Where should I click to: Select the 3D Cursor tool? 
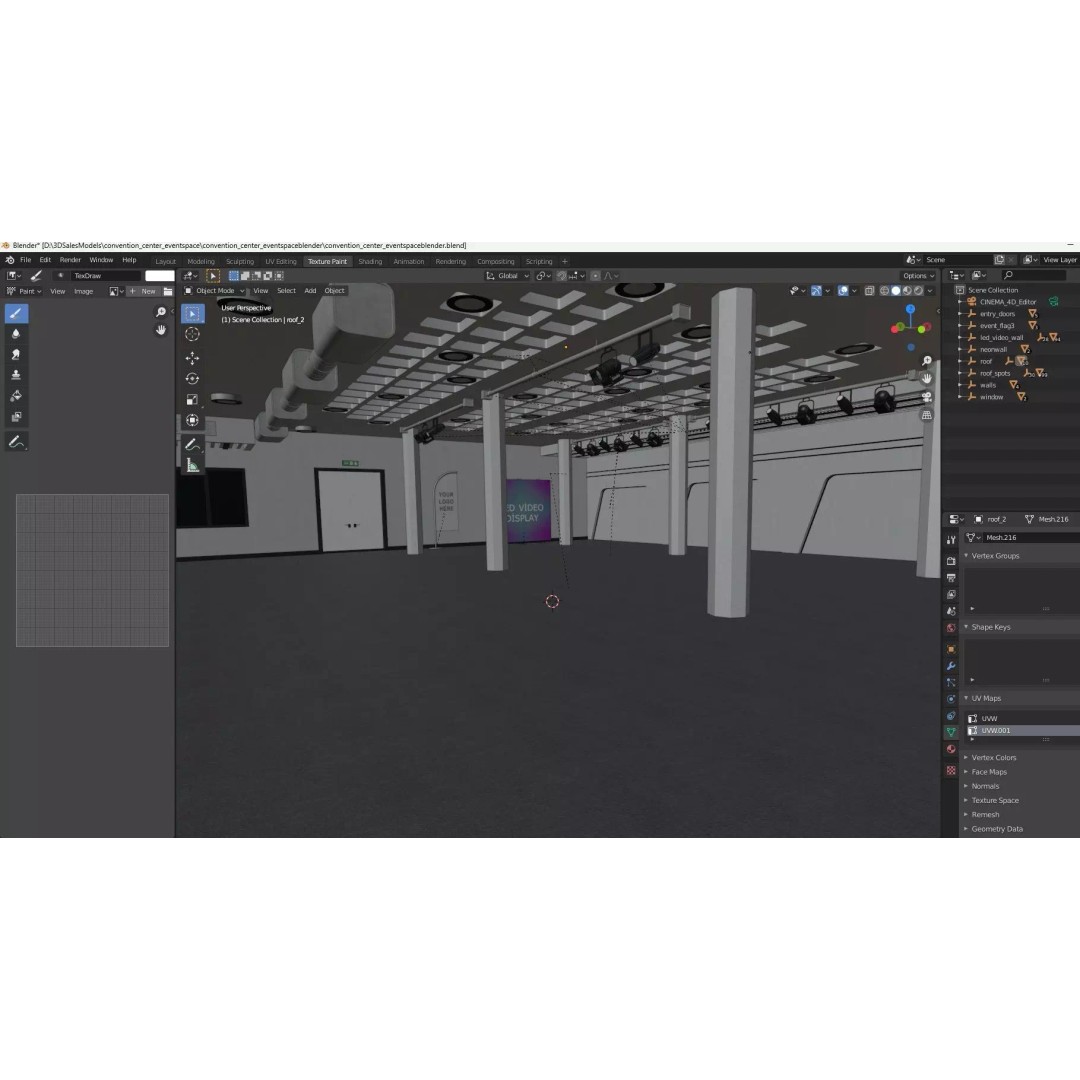click(193, 334)
